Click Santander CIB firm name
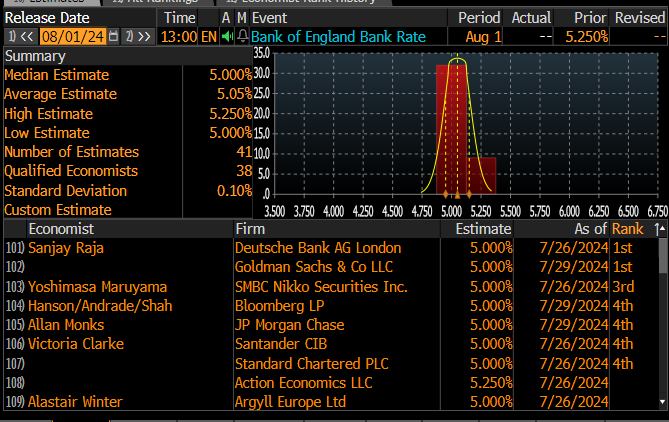Screen dimensions: 669x422 point(281,344)
